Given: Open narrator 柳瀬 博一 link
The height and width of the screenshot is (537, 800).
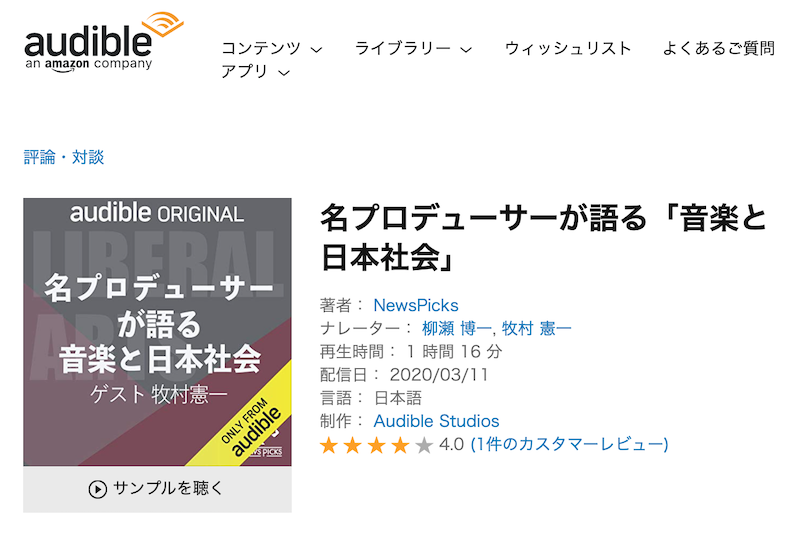Looking at the screenshot, I should [x=457, y=328].
